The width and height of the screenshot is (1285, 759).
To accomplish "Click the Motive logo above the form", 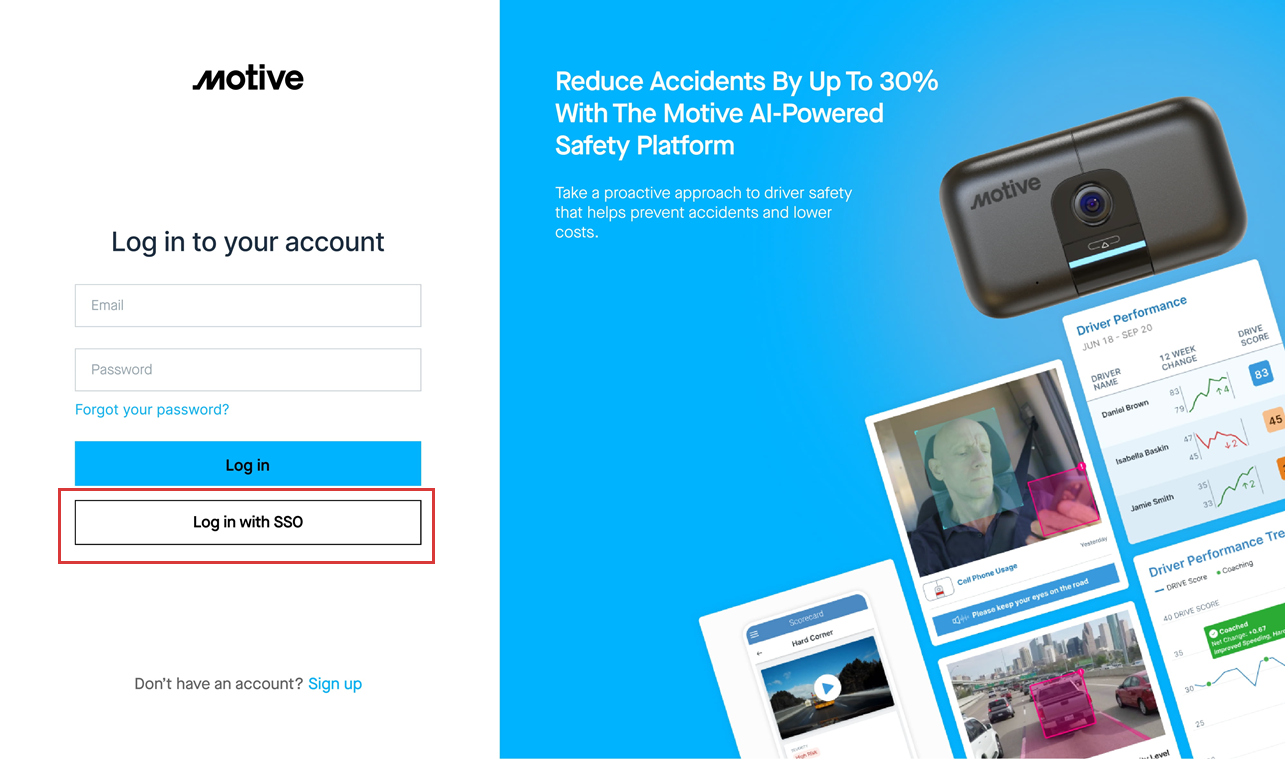I will point(248,79).
